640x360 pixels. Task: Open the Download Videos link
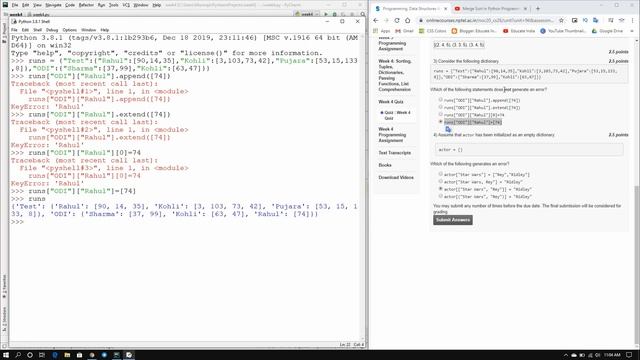click(x=396, y=178)
